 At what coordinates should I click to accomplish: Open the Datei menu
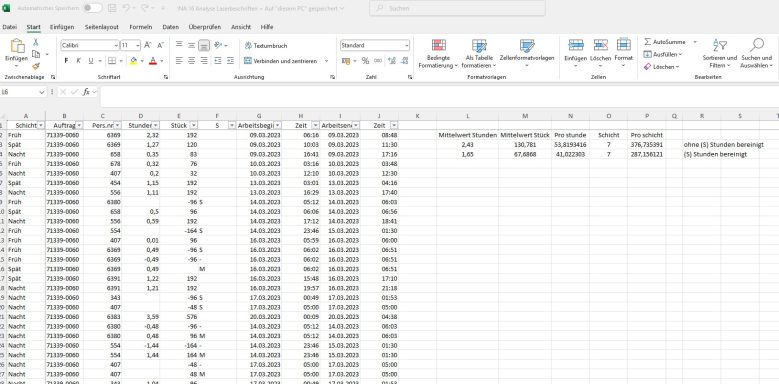9,27
